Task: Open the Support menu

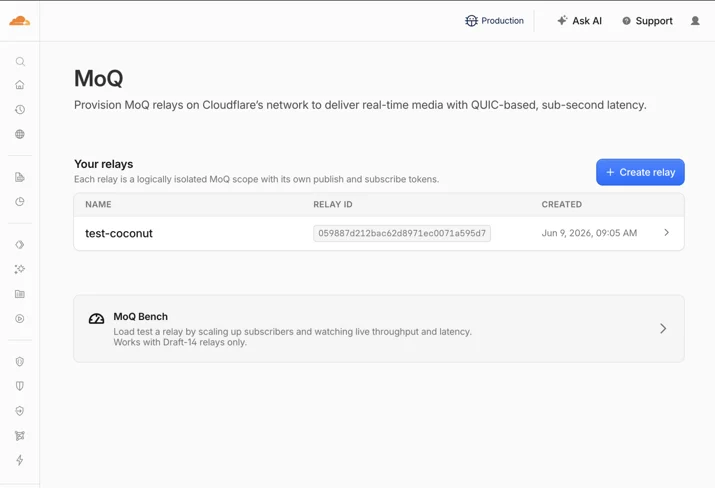Action: [x=648, y=21]
